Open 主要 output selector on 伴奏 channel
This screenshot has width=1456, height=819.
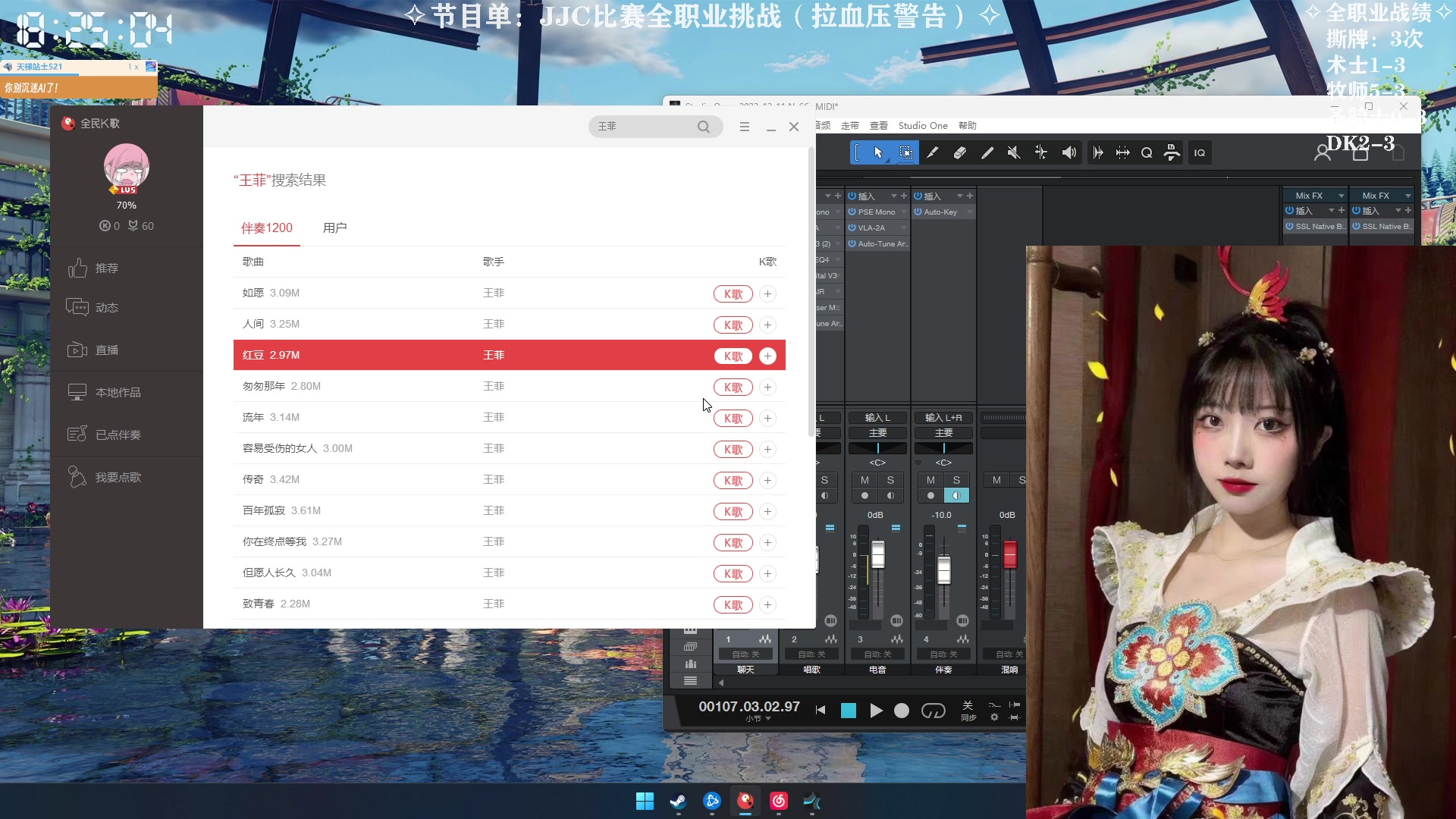click(943, 433)
